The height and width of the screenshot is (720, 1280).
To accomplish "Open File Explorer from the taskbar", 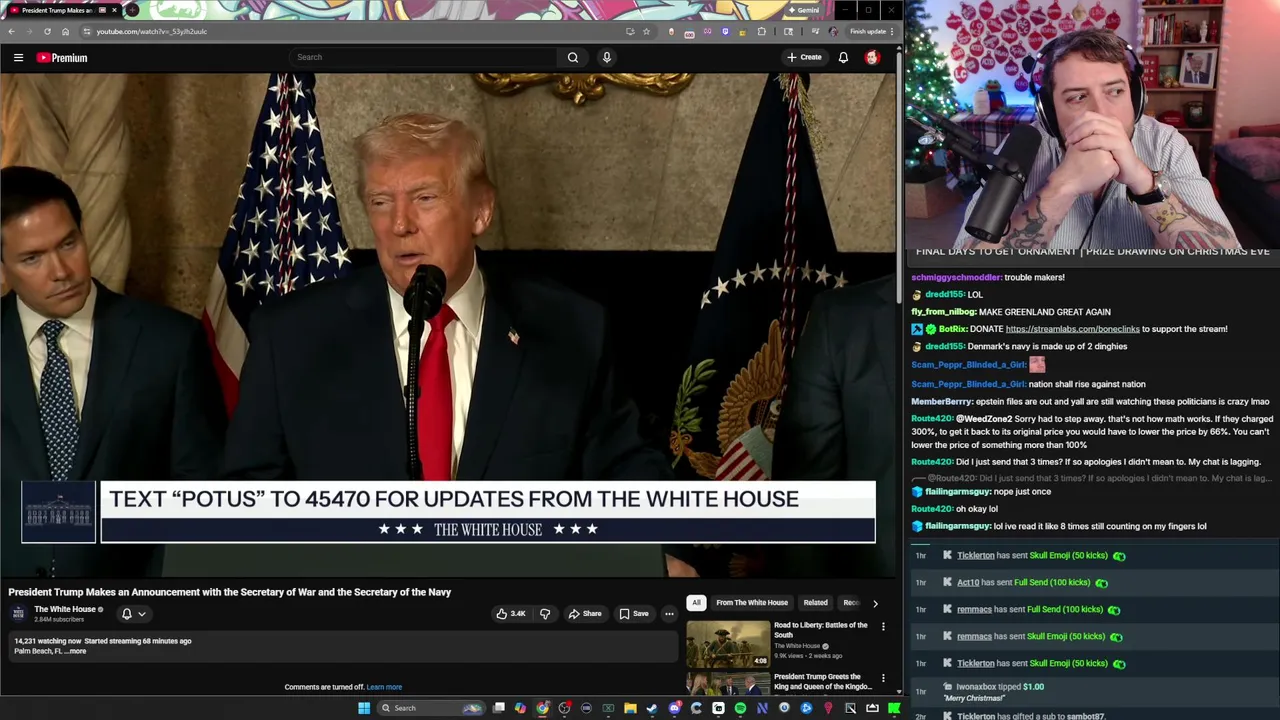I will coord(630,708).
